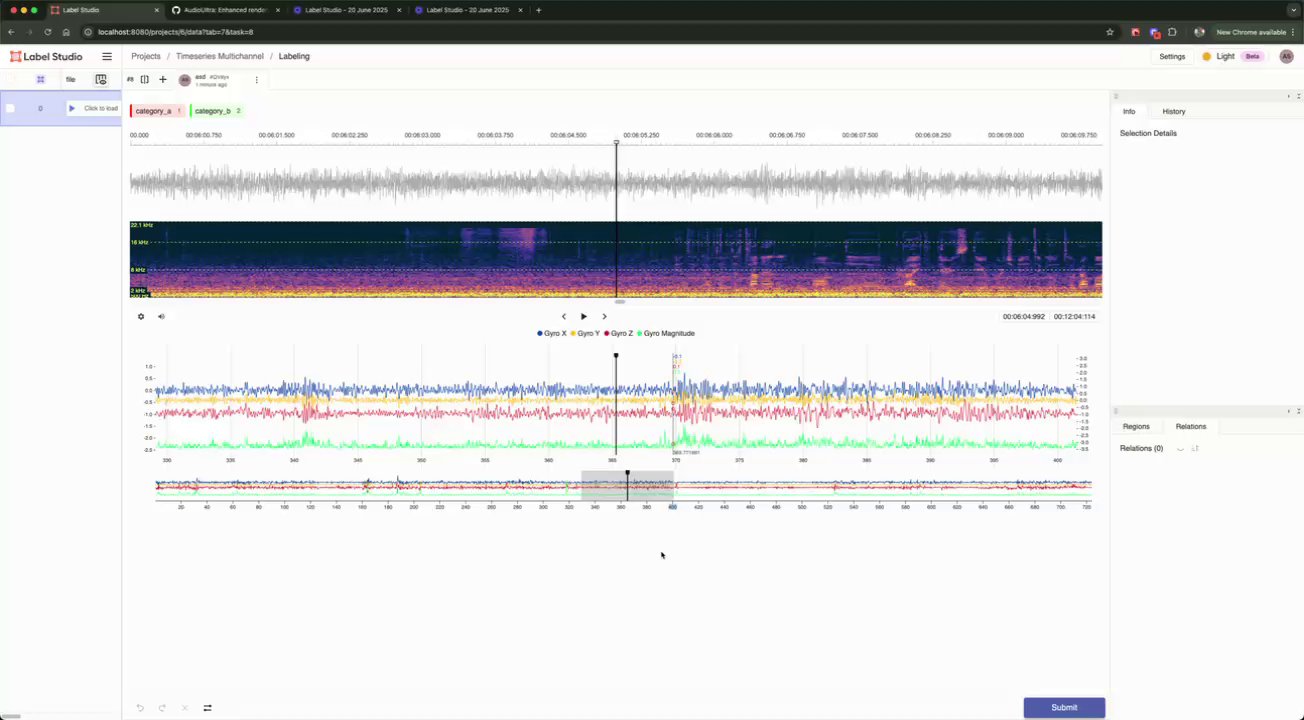Click the browser address bar
The image size is (1304, 720).
pyautogui.click(x=600, y=32)
